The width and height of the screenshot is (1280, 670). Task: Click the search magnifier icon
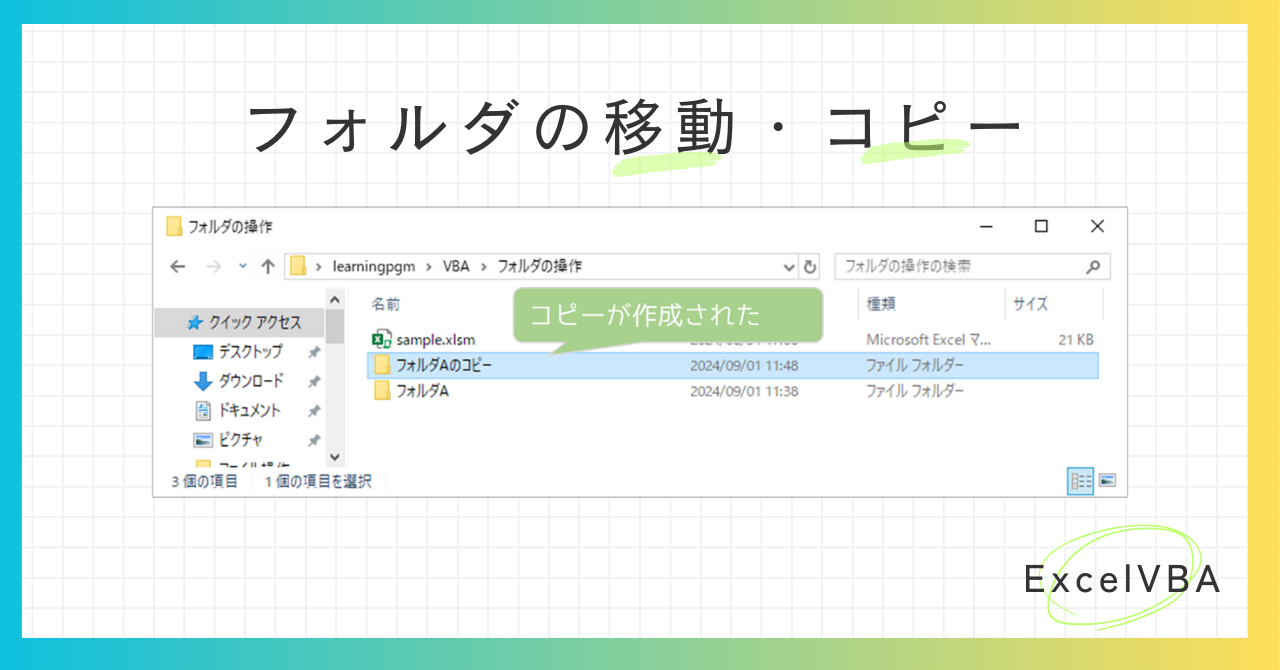[1093, 267]
